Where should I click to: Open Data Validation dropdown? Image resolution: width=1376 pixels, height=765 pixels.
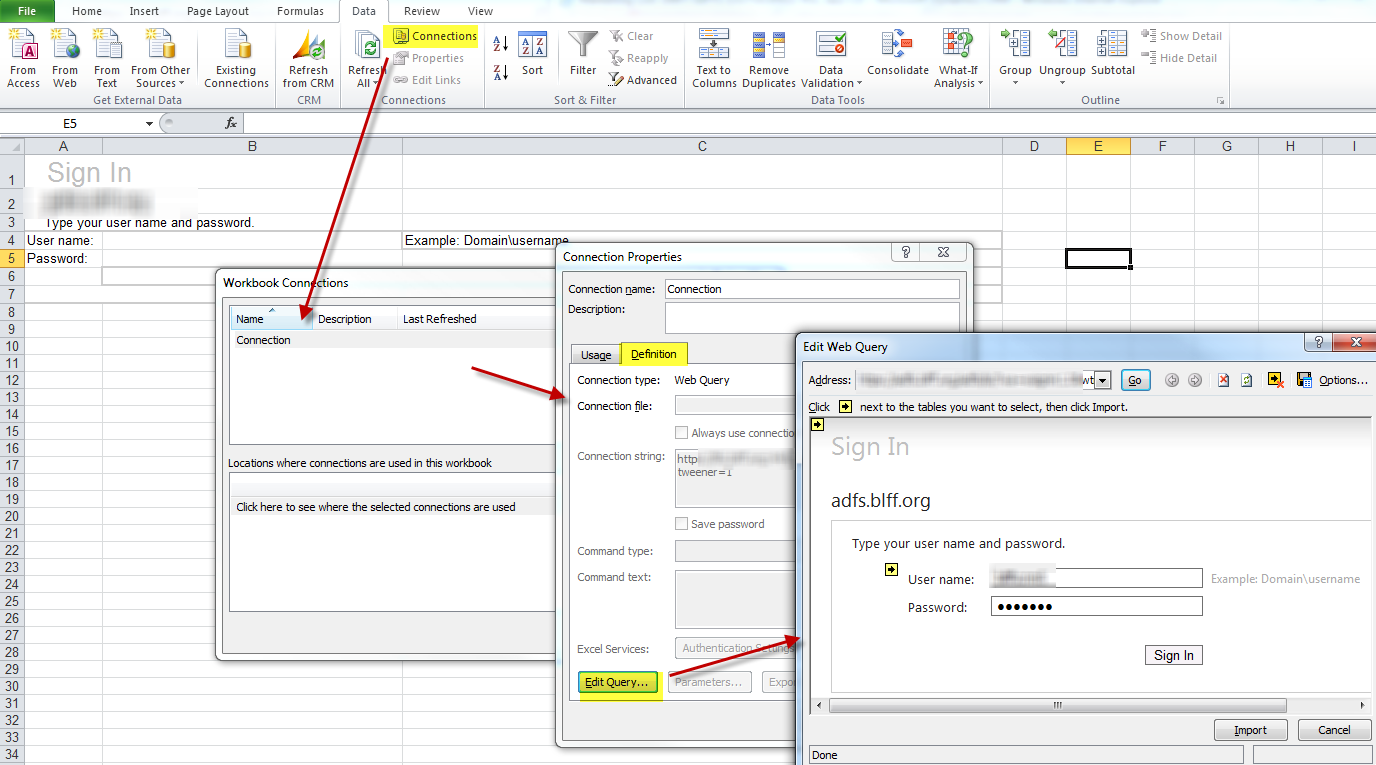click(830, 77)
